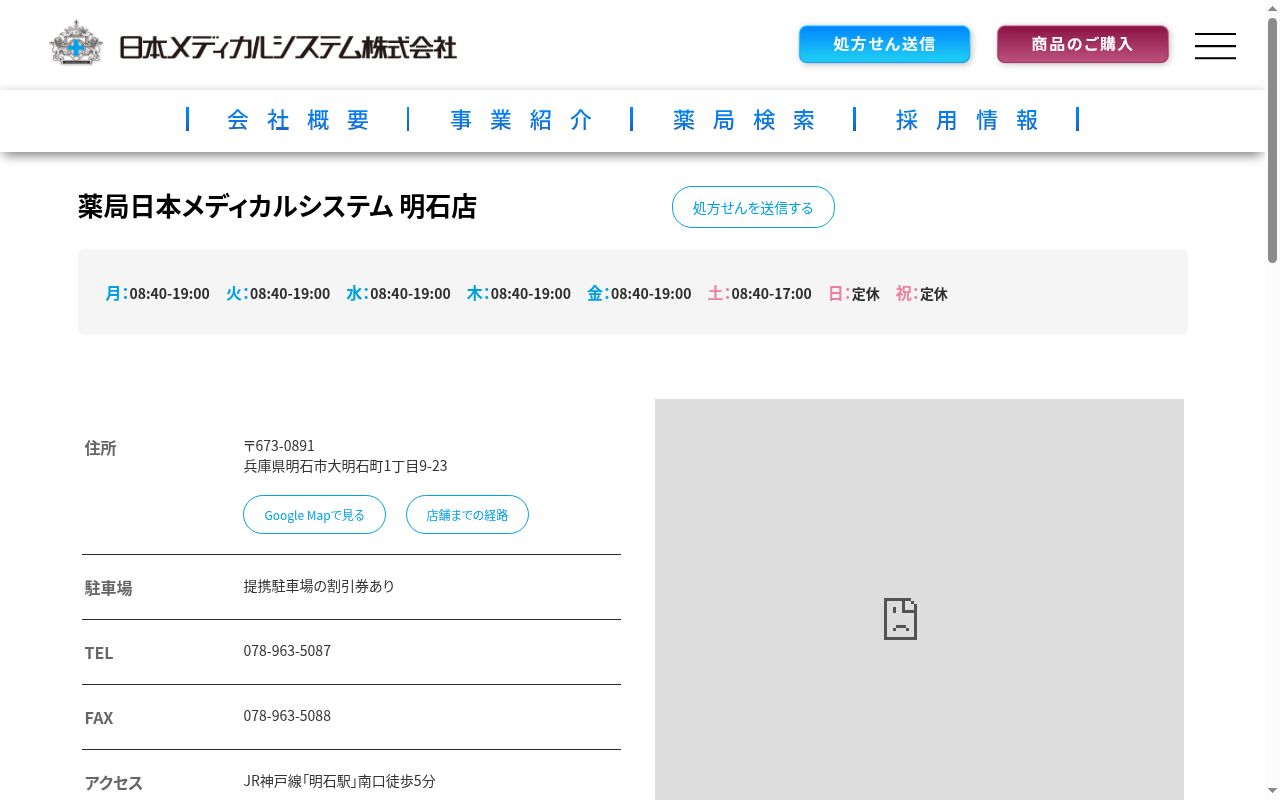The image size is (1280, 800).
Task: Click the Friday hours 08:40-19:00
Action: coord(651,294)
